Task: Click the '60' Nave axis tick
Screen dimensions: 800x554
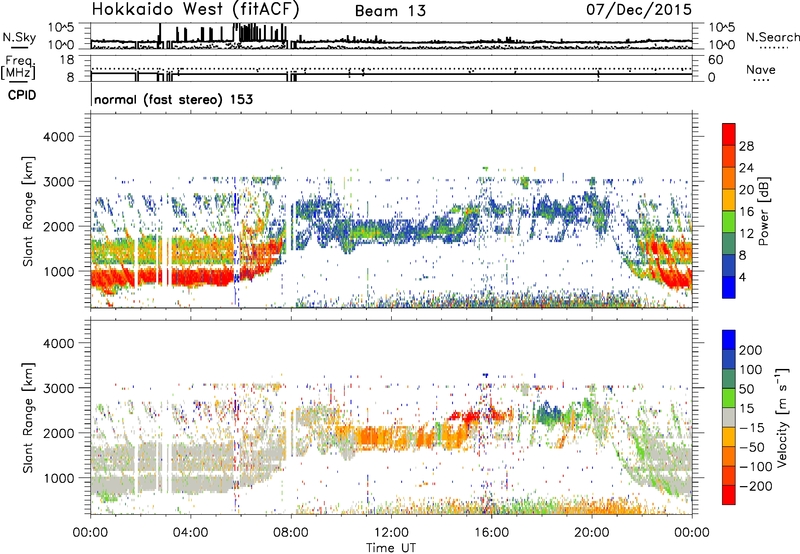Action: point(715,60)
